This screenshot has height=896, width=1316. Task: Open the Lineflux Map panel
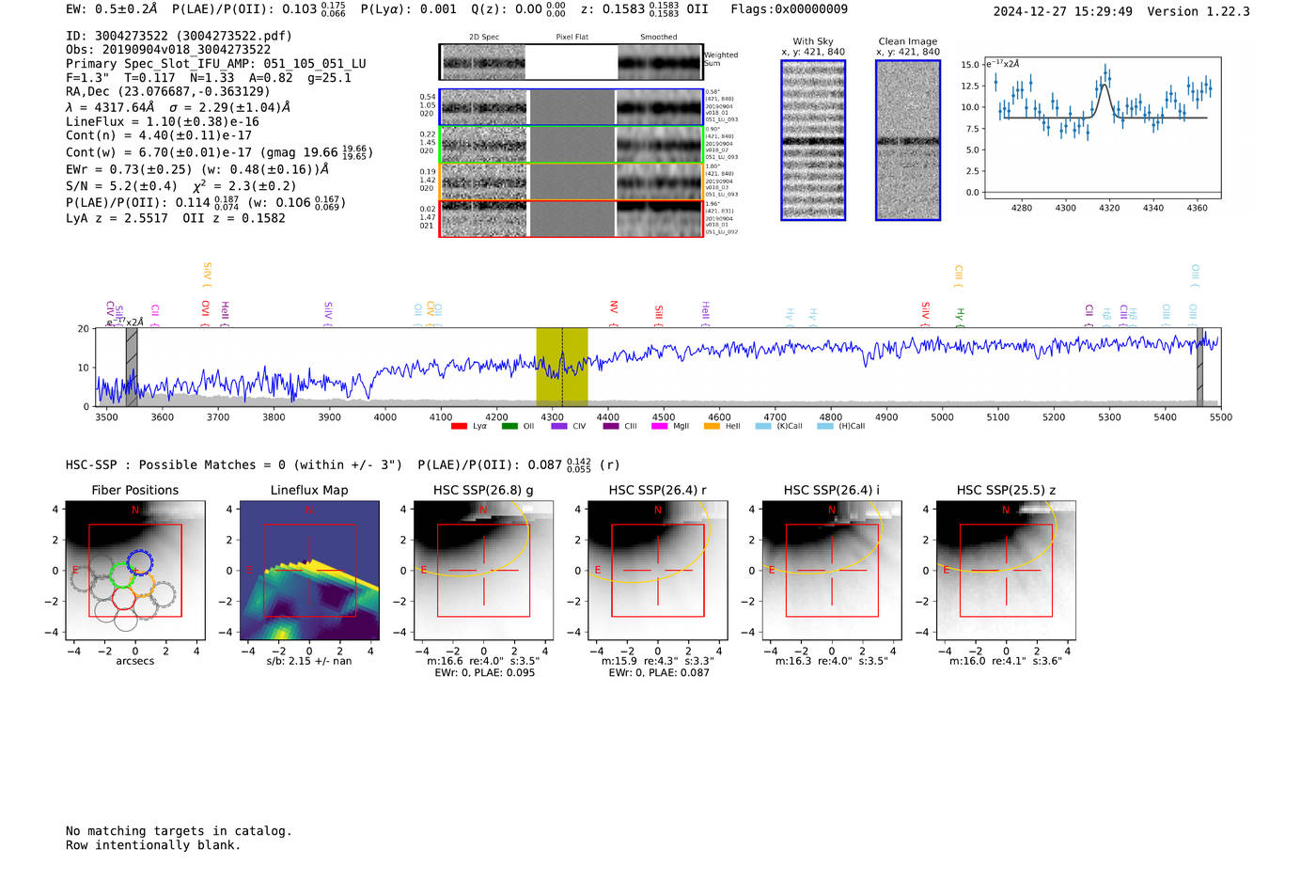point(309,571)
